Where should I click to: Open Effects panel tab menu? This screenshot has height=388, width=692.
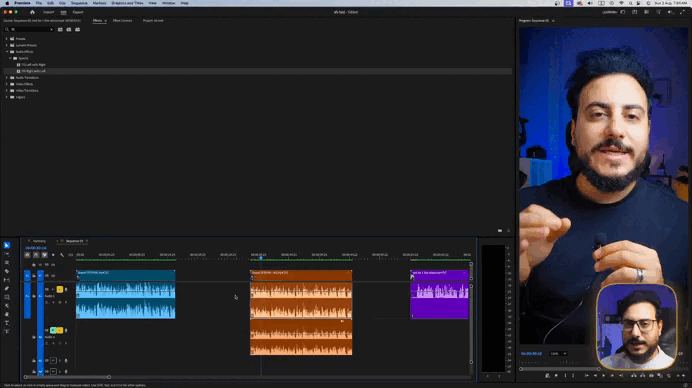(105, 21)
